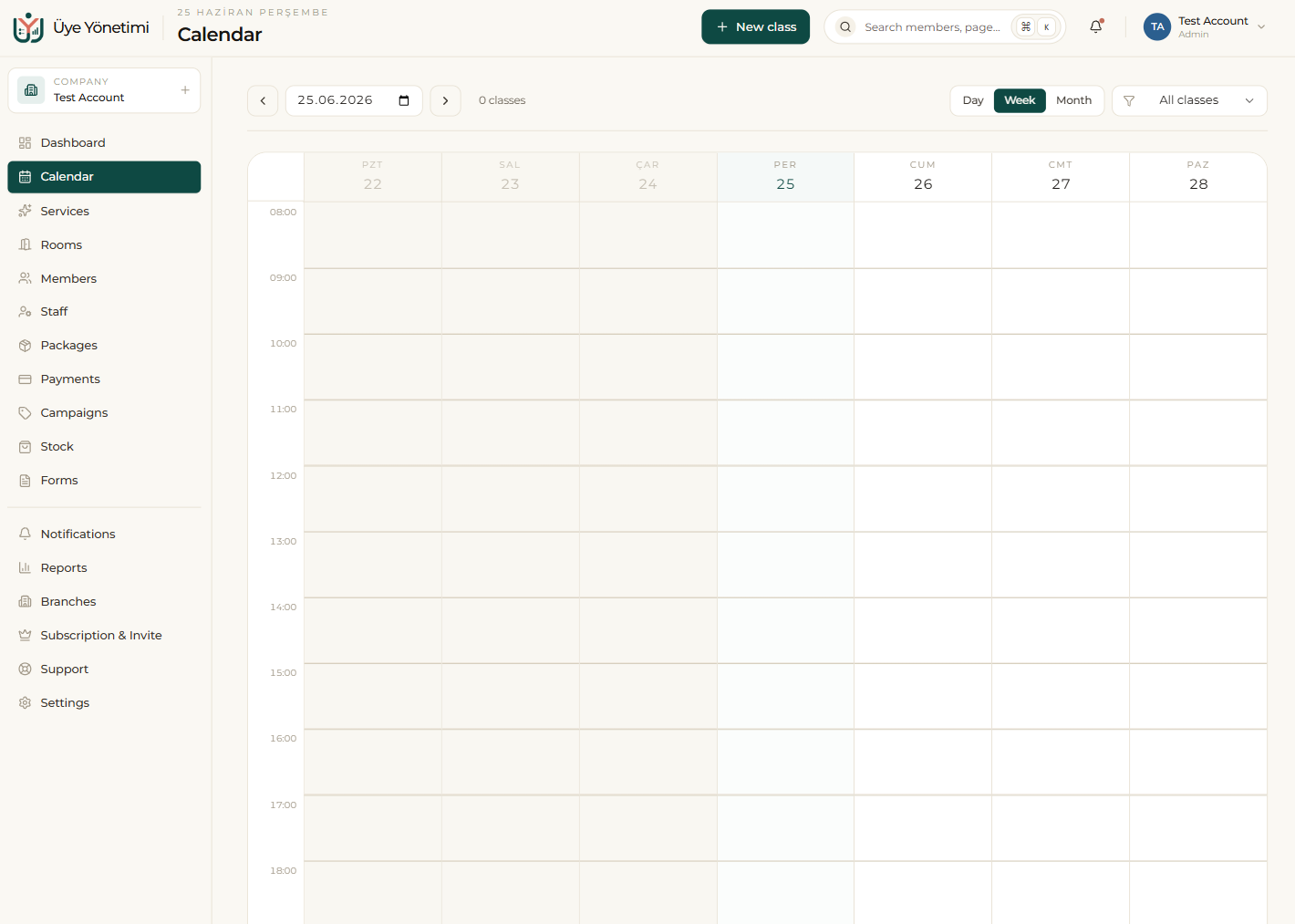Open Services menu label
Screen dimensions: 1295x924
[x=65, y=211]
